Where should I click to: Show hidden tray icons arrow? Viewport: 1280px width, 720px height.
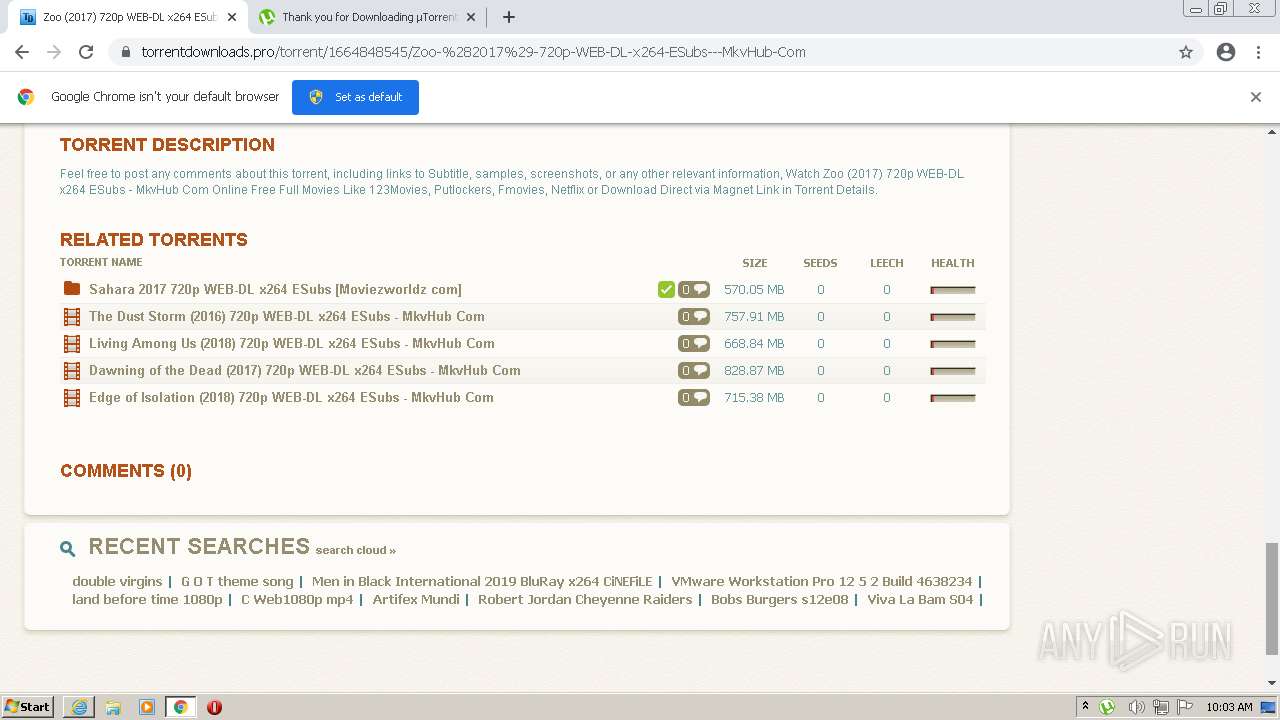tap(1085, 707)
